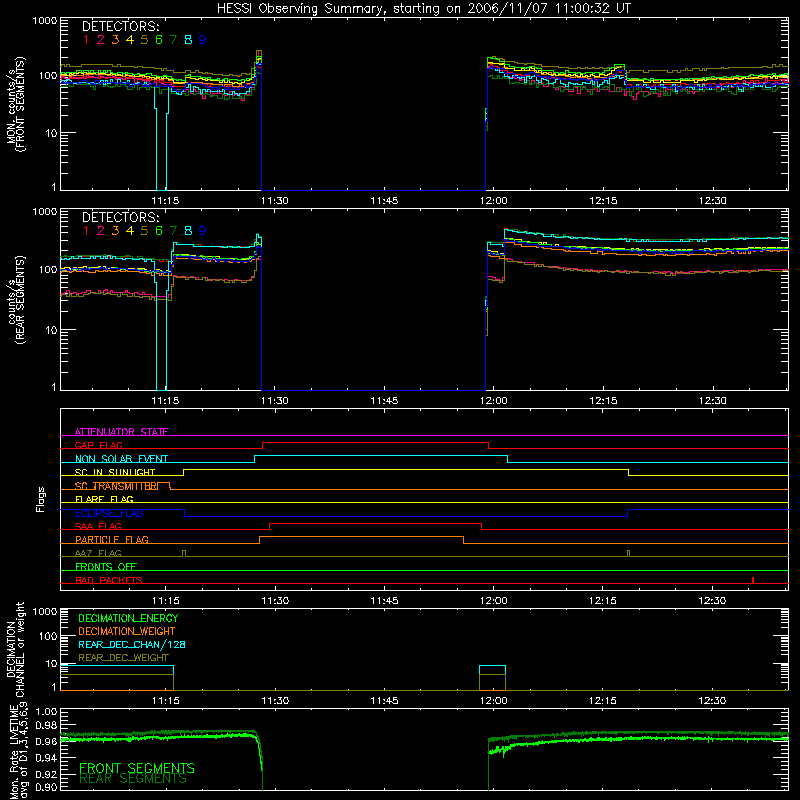Click detector 1 label in front segments legend
Image resolution: width=800 pixels, height=800 pixels.
click(86, 40)
